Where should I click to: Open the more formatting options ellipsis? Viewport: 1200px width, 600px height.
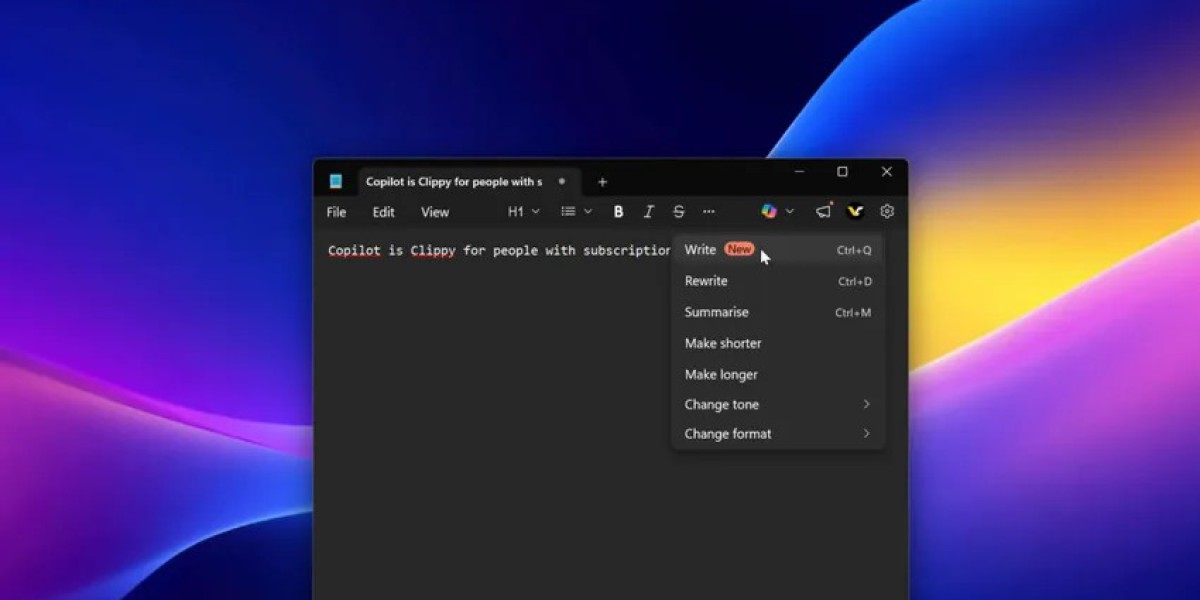coord(709,212)
